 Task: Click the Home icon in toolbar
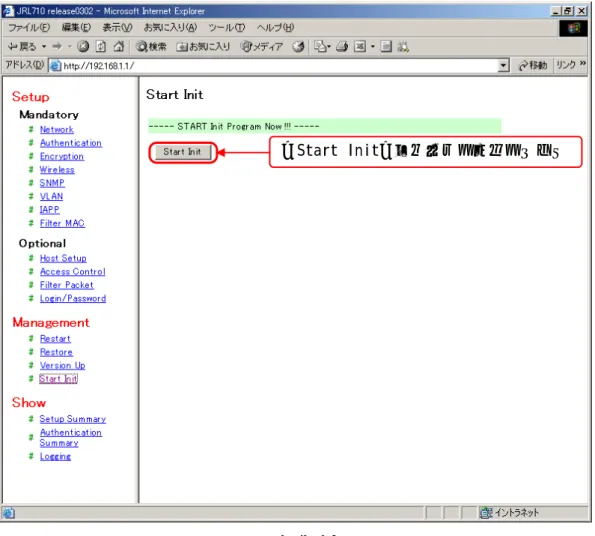[x=119, y=47]
